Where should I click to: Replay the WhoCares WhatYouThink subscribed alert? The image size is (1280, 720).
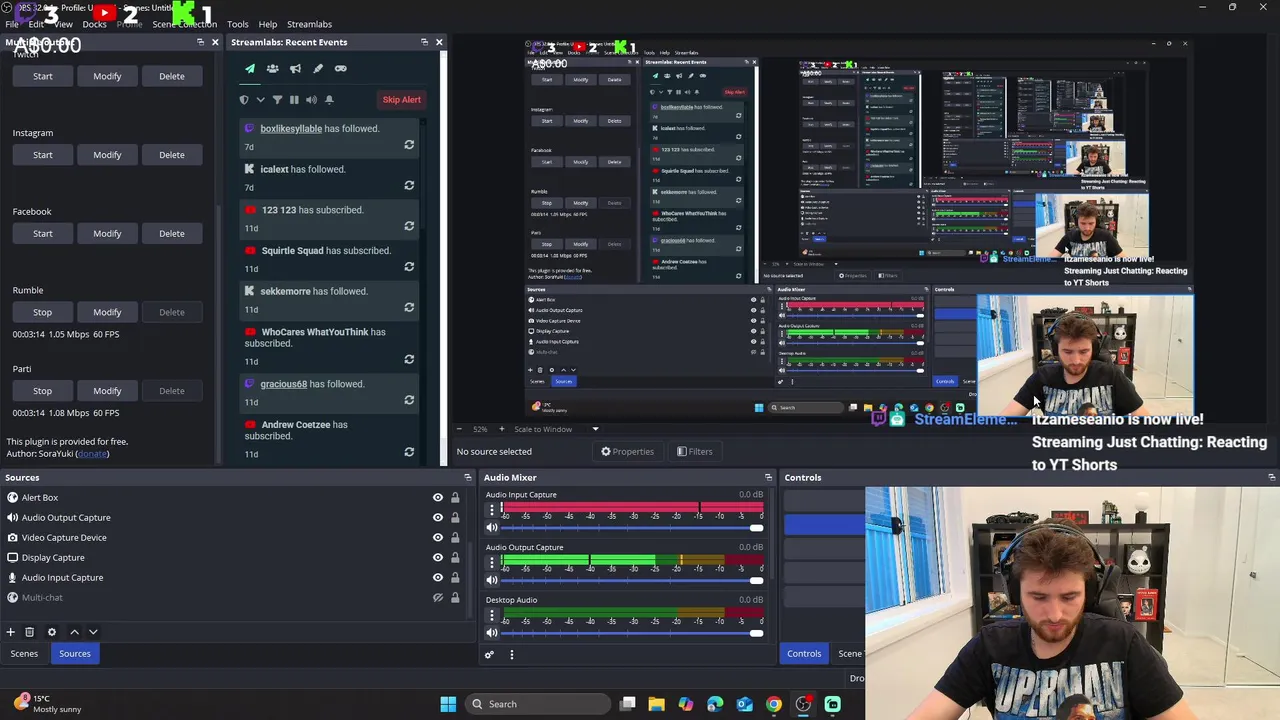pos(409,359)
